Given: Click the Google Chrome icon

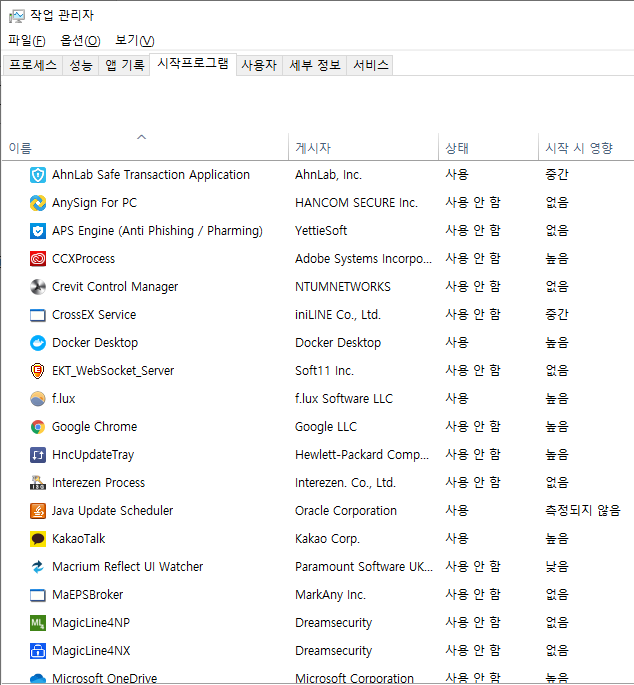Looking at the screenshot, I should [38, 427].
